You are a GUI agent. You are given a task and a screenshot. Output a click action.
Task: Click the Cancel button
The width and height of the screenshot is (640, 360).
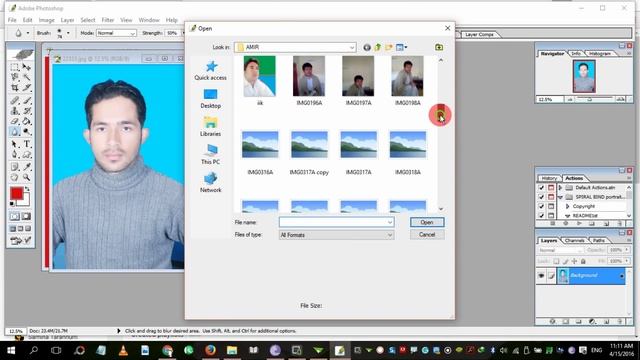(x=427, y=235)
